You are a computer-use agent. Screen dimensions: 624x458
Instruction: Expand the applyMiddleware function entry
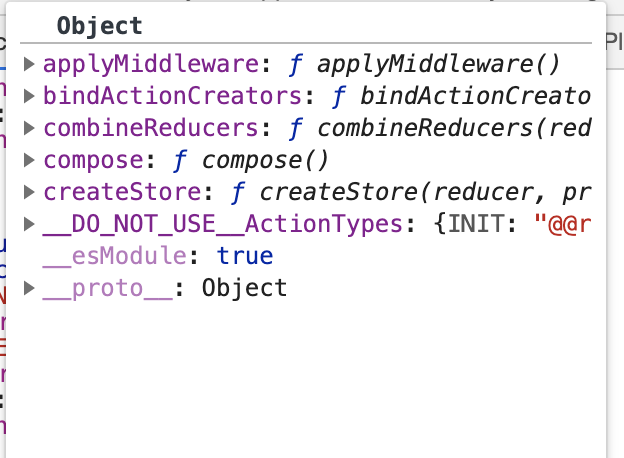tap(29, 64)
